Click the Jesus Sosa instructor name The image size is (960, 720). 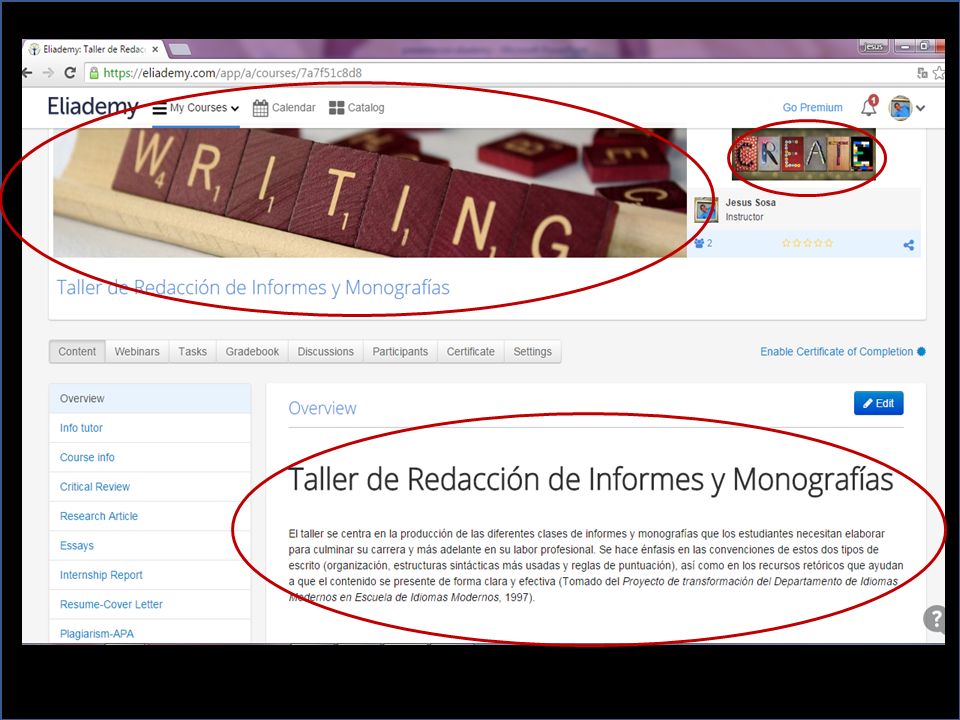pyautogui.click(x=751, y=203)
